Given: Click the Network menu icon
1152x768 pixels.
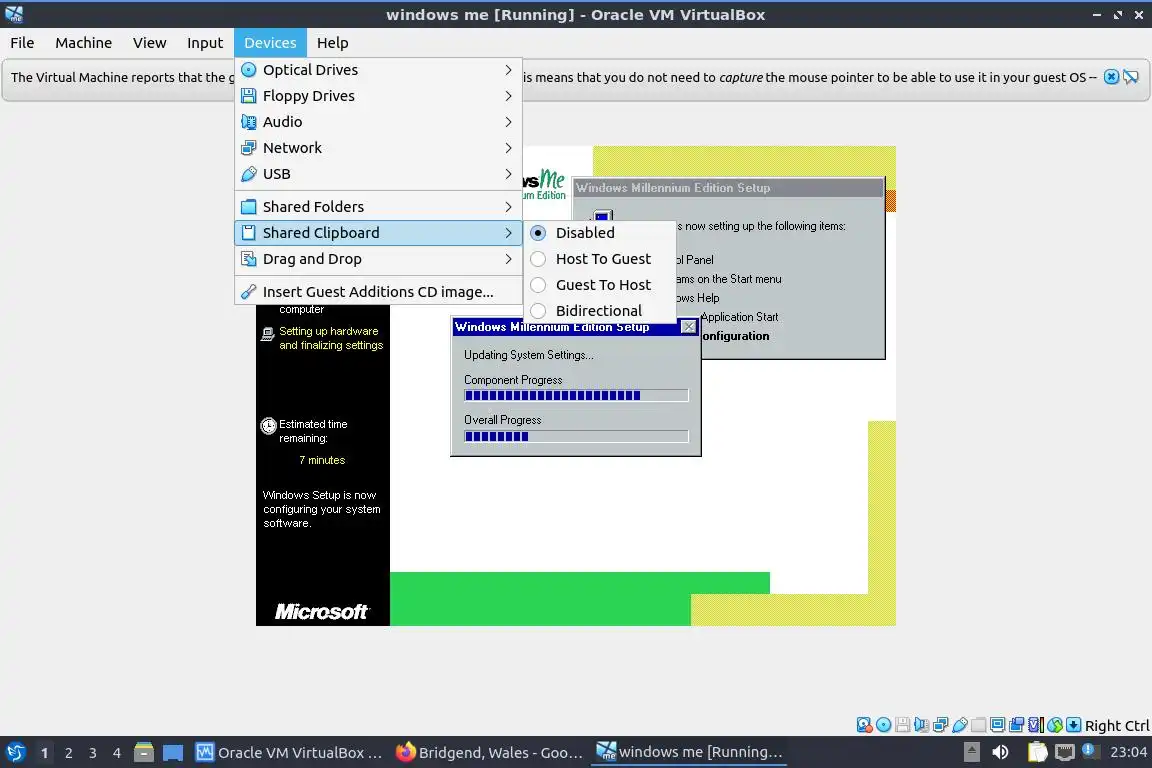Looking at the screenshot, I should pos(249,148).
